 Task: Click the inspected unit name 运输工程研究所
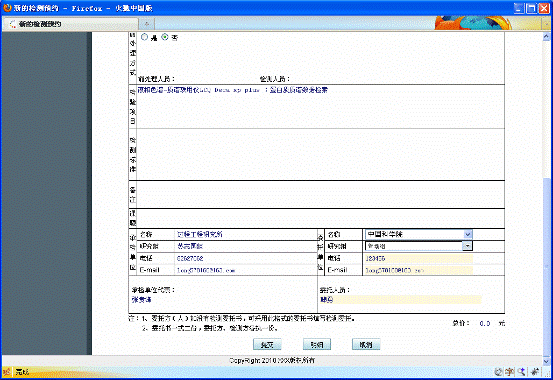click(x=200, y=234)
